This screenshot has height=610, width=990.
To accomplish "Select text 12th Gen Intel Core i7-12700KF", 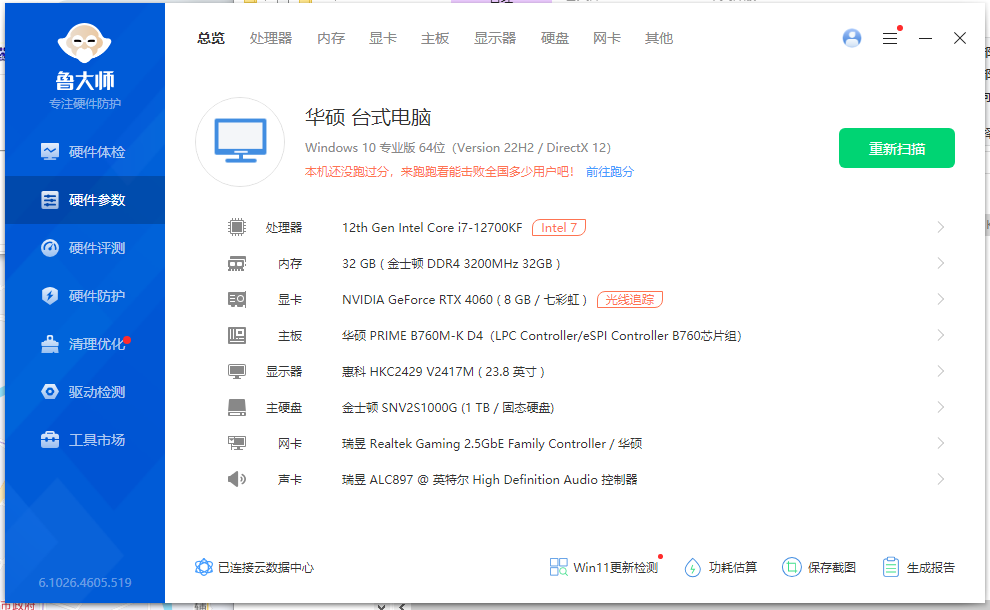I will 432,227.
